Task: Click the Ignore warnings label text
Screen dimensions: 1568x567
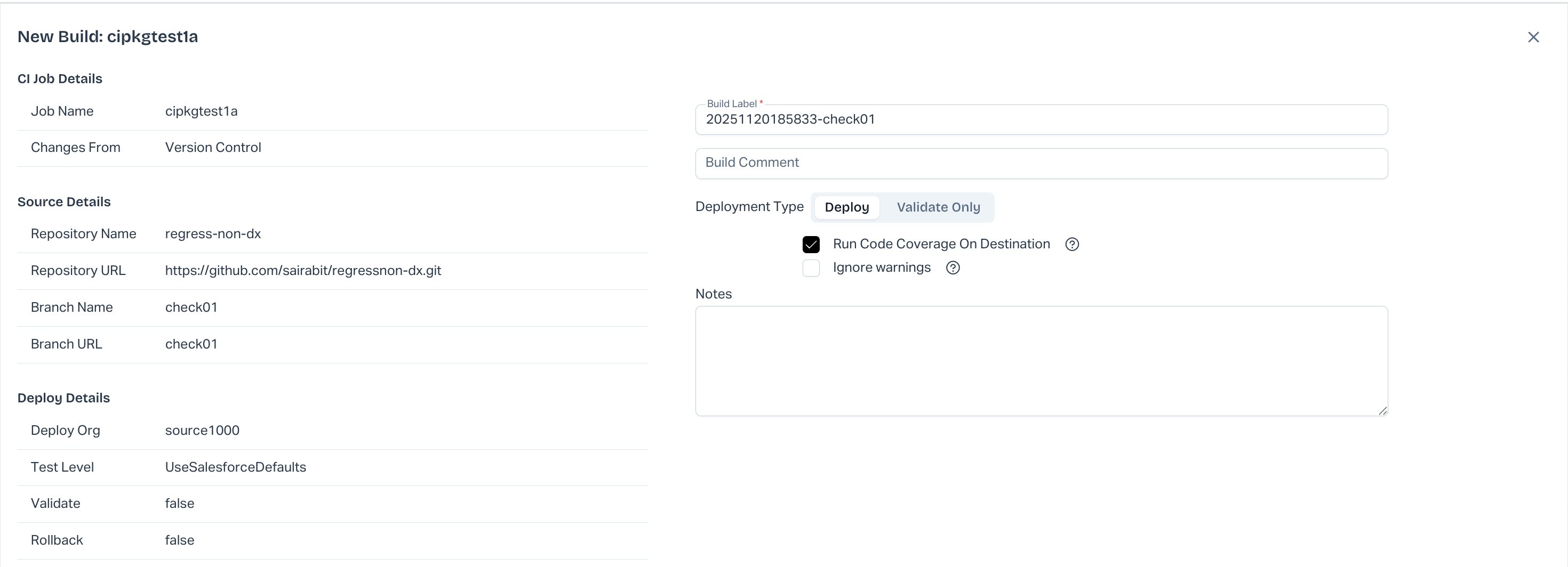Action: tap(881, 268)
